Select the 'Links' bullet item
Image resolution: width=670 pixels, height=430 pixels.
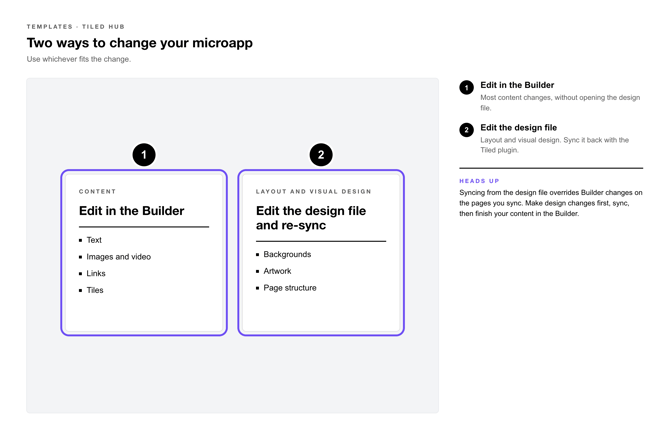pyautogui.click(x=96, y=274)
